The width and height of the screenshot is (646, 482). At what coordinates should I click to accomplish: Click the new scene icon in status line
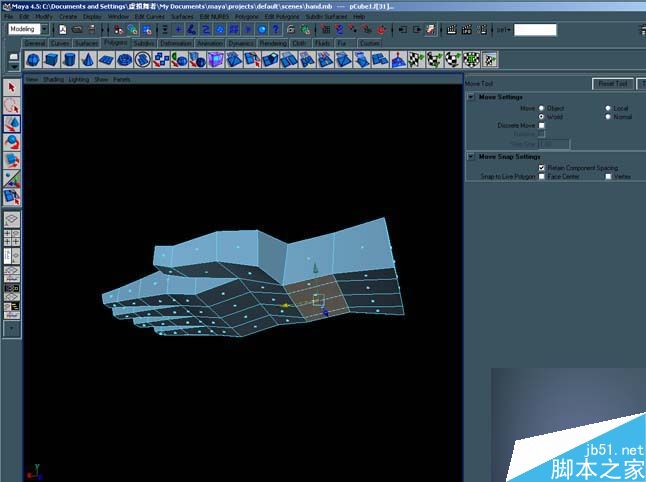click(63, 29)
